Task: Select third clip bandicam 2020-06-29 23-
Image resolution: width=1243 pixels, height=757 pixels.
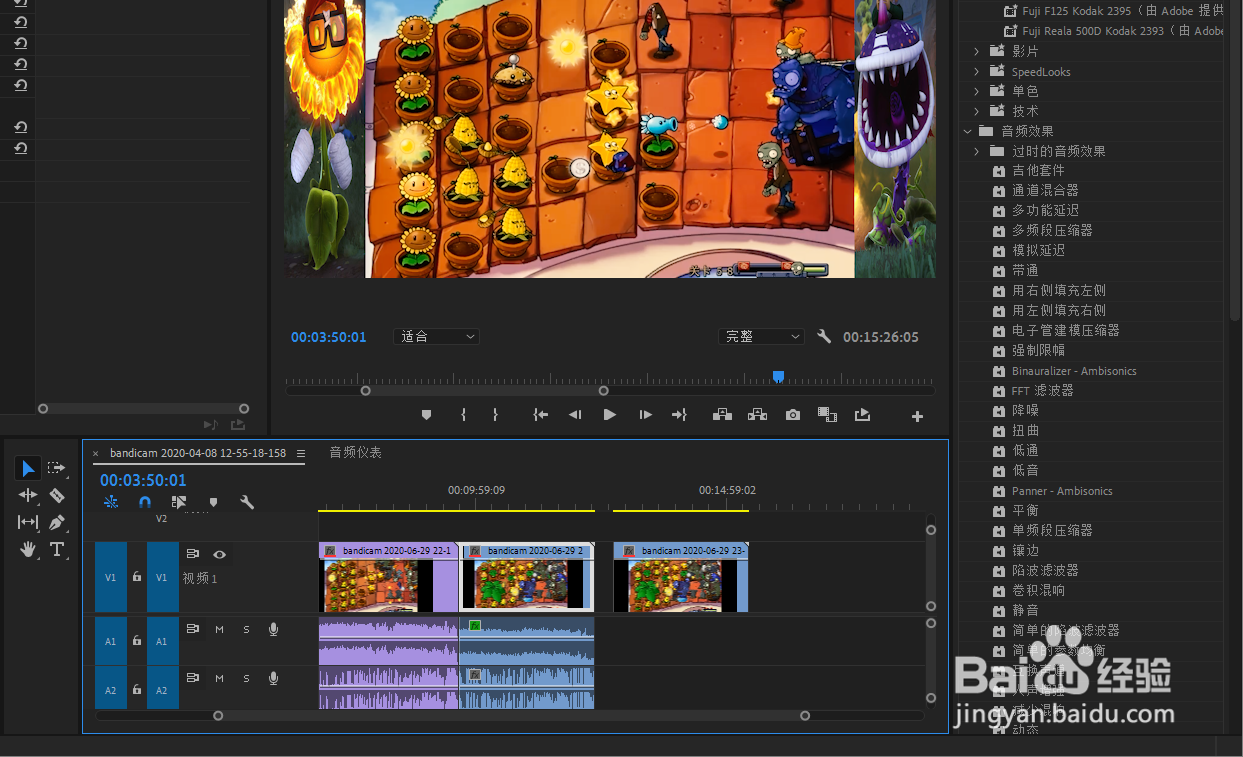Action: [681, 578]
